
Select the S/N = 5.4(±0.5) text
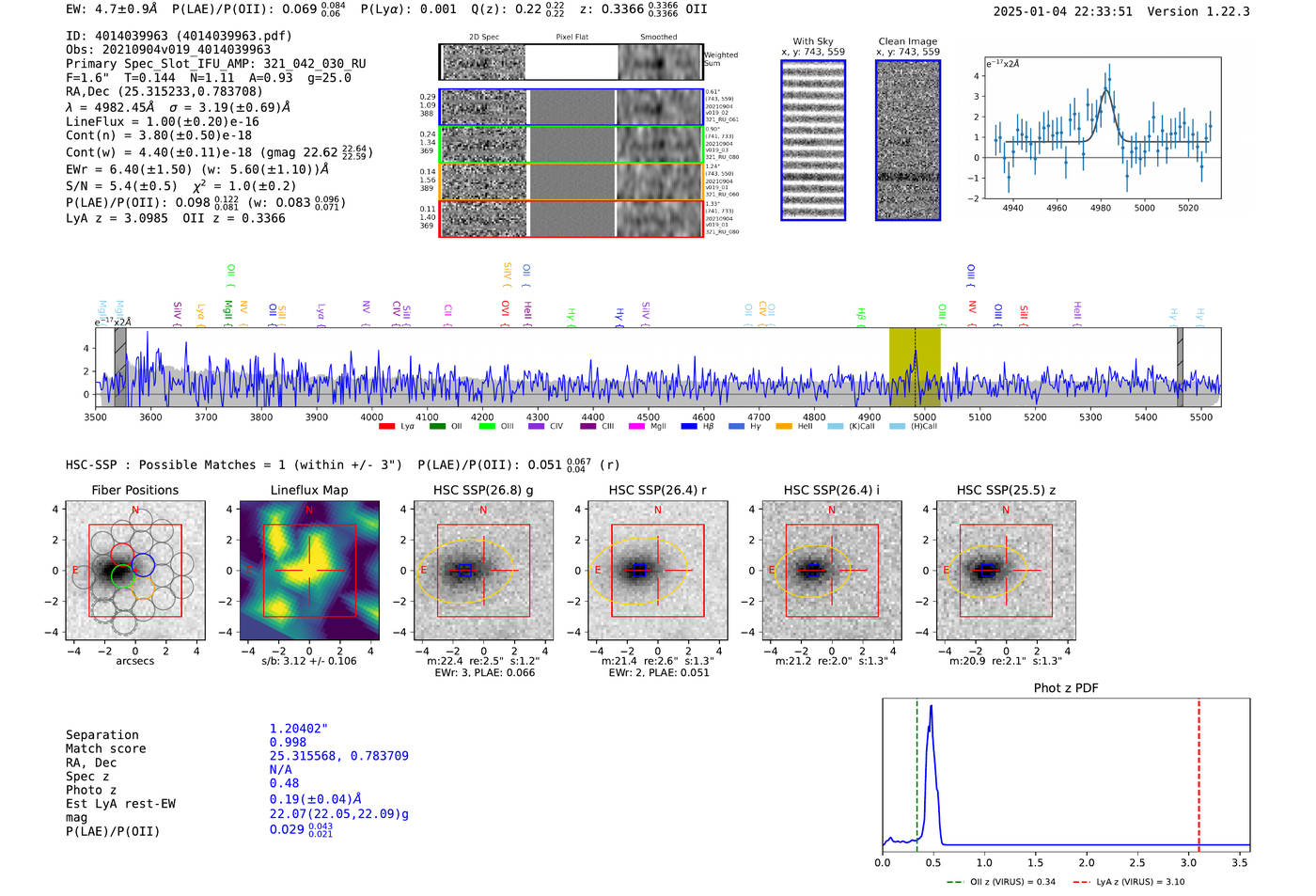[x=121, y=186]
